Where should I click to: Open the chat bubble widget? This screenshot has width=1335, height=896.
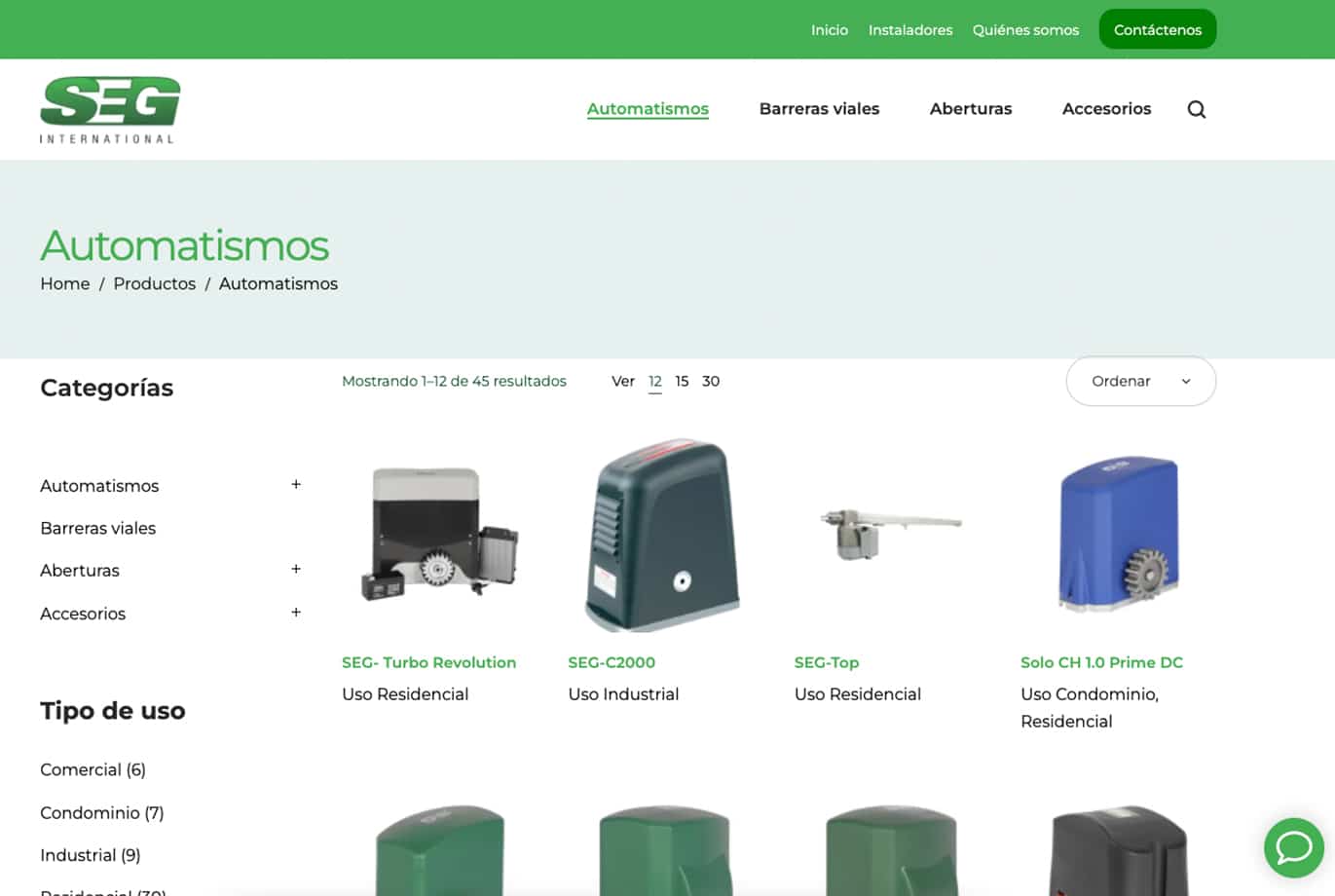tap(1294, 847)
